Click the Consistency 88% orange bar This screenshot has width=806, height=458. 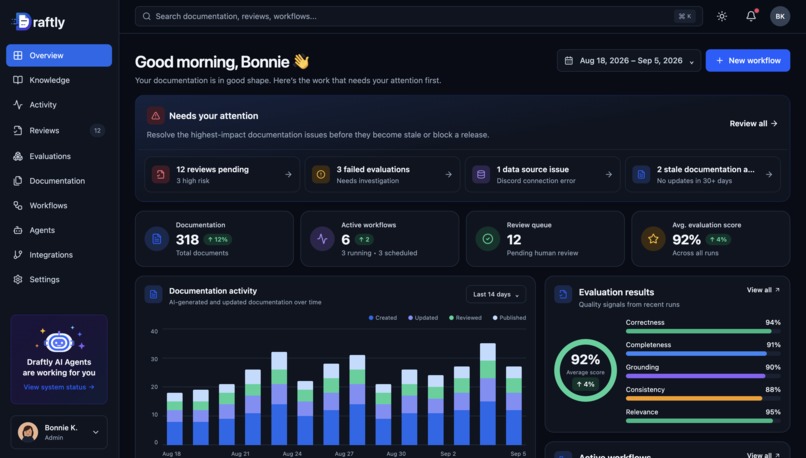[x=703, y=398]
